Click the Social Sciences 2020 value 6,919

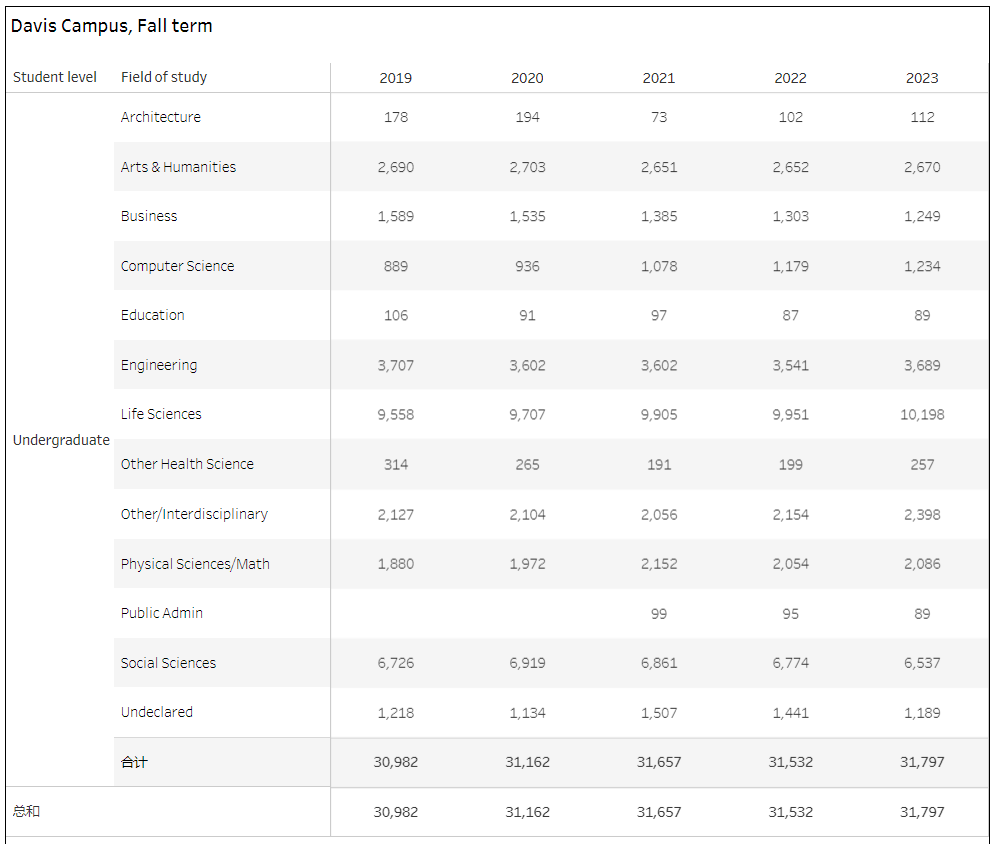[527, 663]
